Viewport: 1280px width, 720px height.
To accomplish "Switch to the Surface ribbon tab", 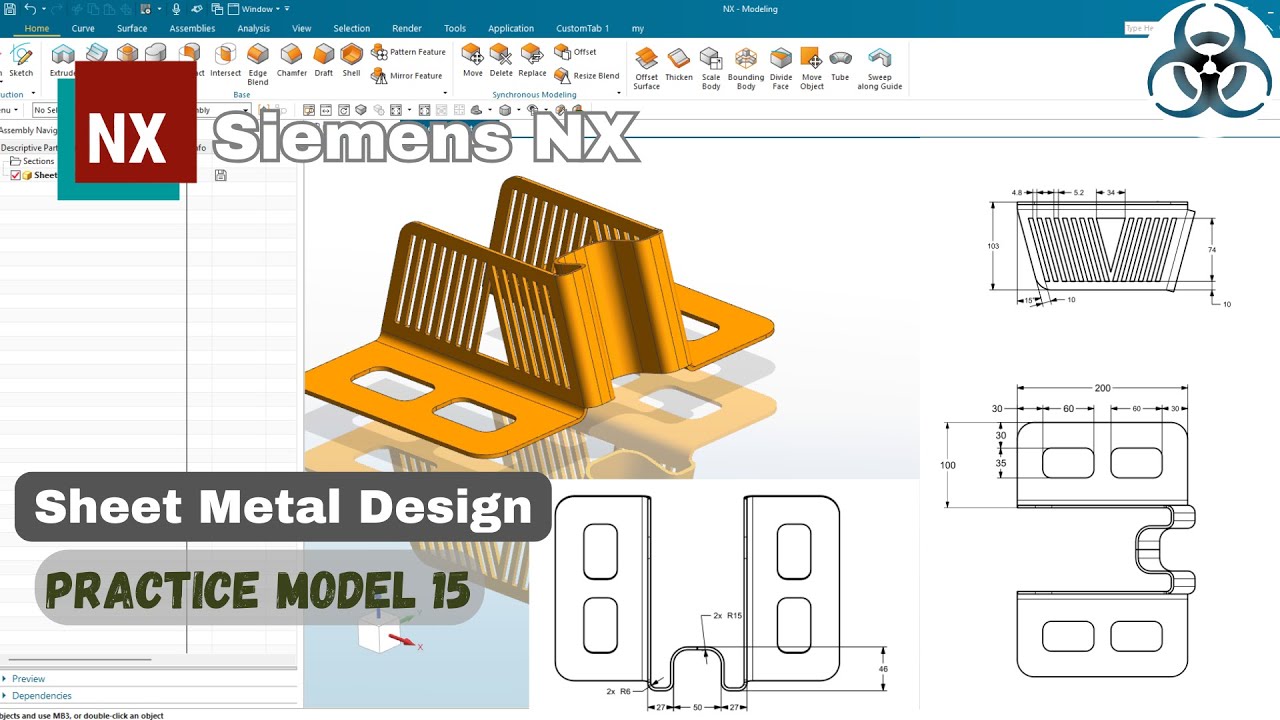I will [132, 29].
